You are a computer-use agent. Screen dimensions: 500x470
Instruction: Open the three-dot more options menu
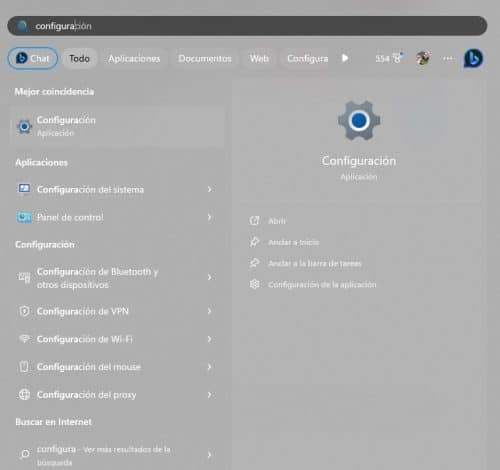click(x=448, y=59)
